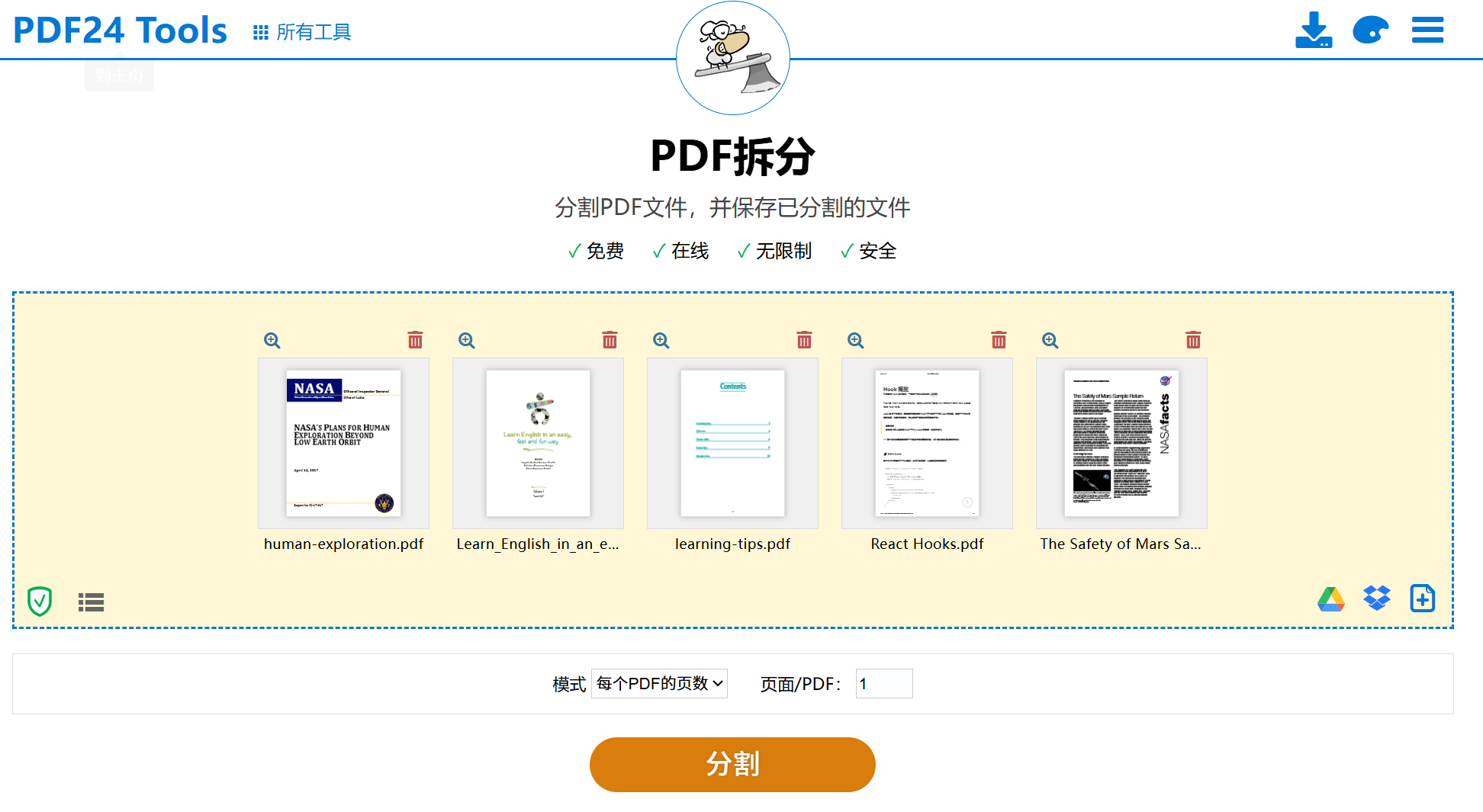Preview React Hooks.pdf with magnifier icon

[855, 340]
